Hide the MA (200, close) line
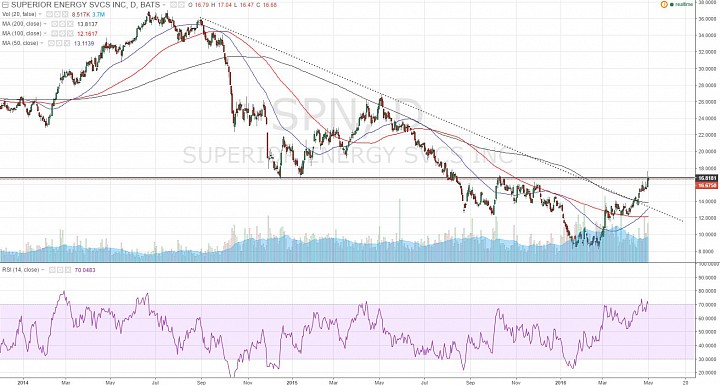 54,24
